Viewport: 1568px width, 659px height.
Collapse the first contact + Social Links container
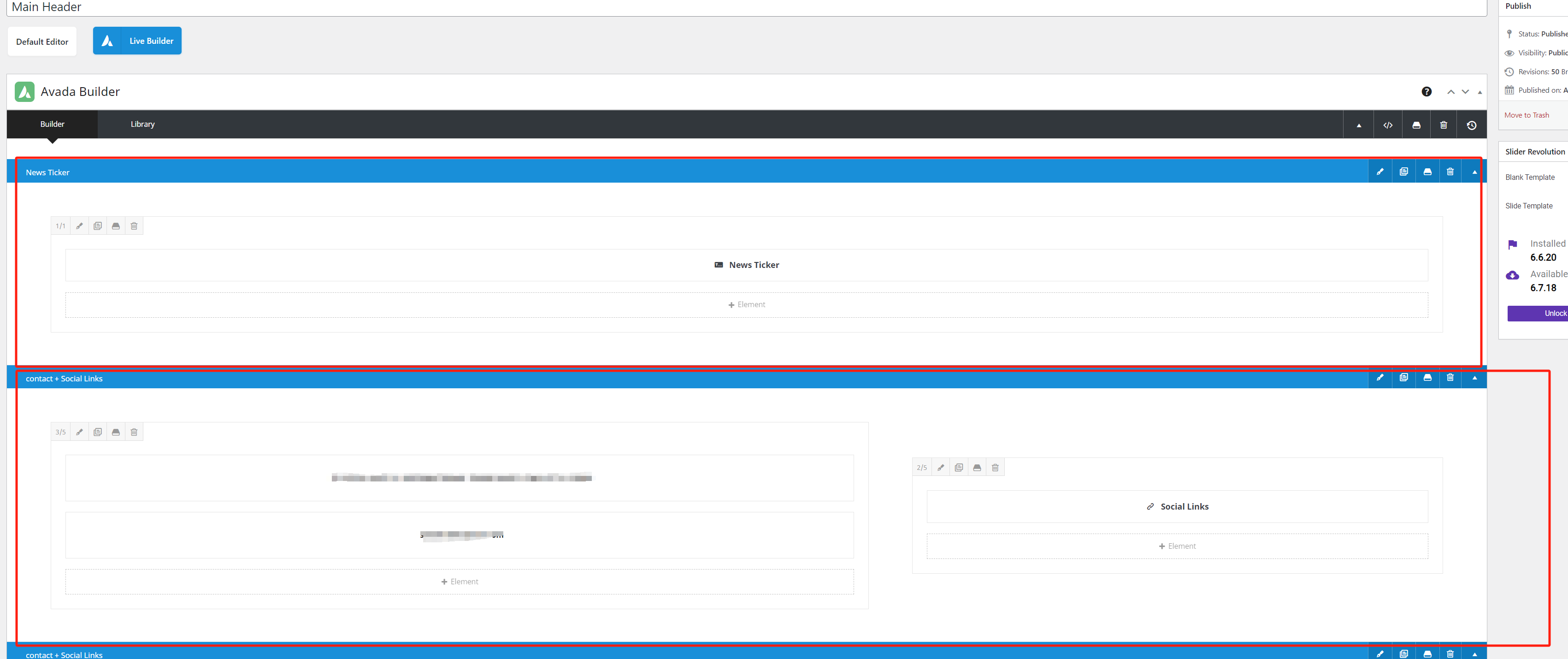coord(1474,378)
